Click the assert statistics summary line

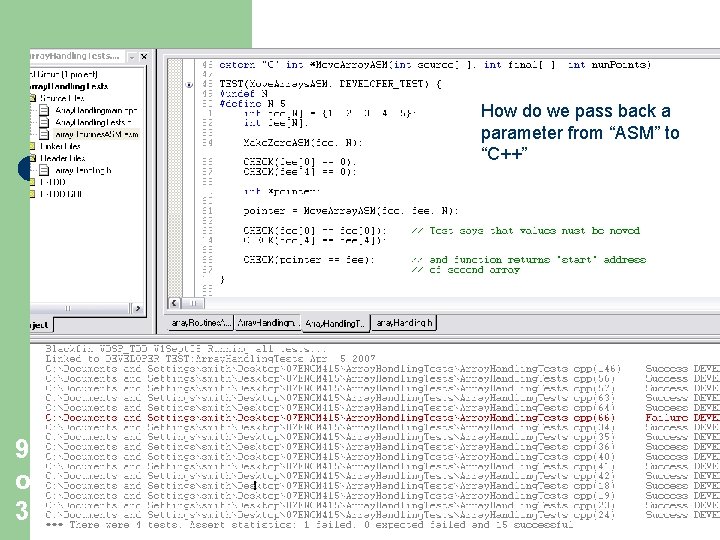(309, 525)
